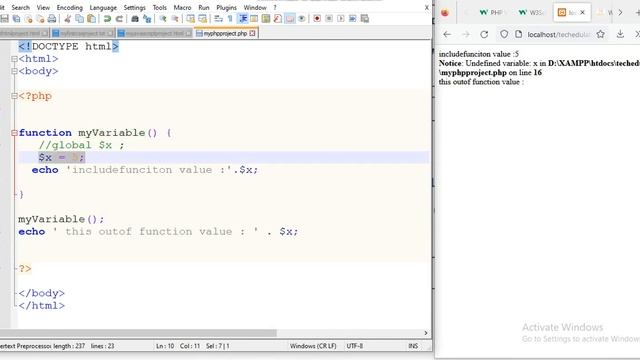Open the Settings menu
This screenshot has width=640, height=360.
point(134,7)
